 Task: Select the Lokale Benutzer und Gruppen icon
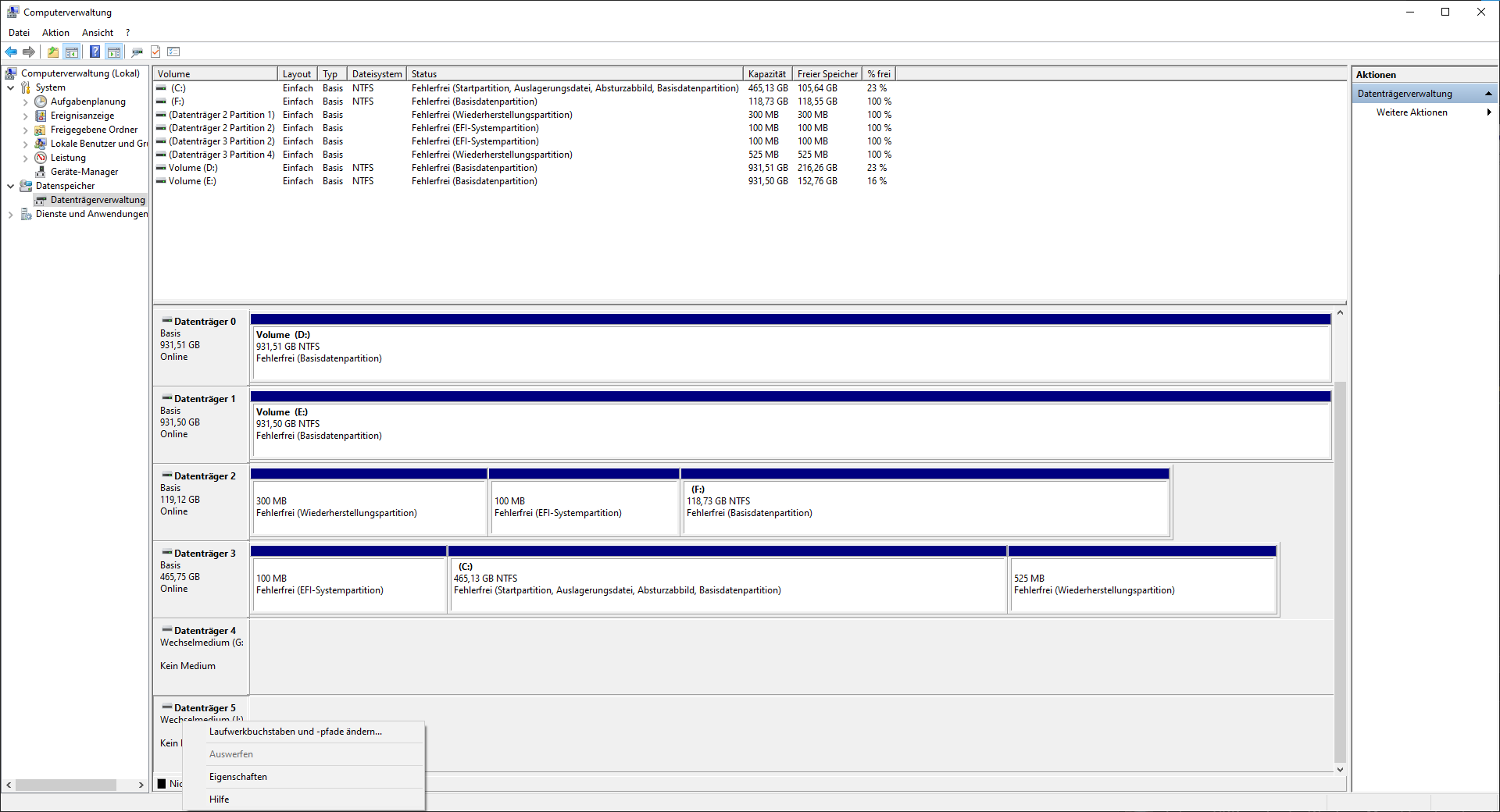41,144
